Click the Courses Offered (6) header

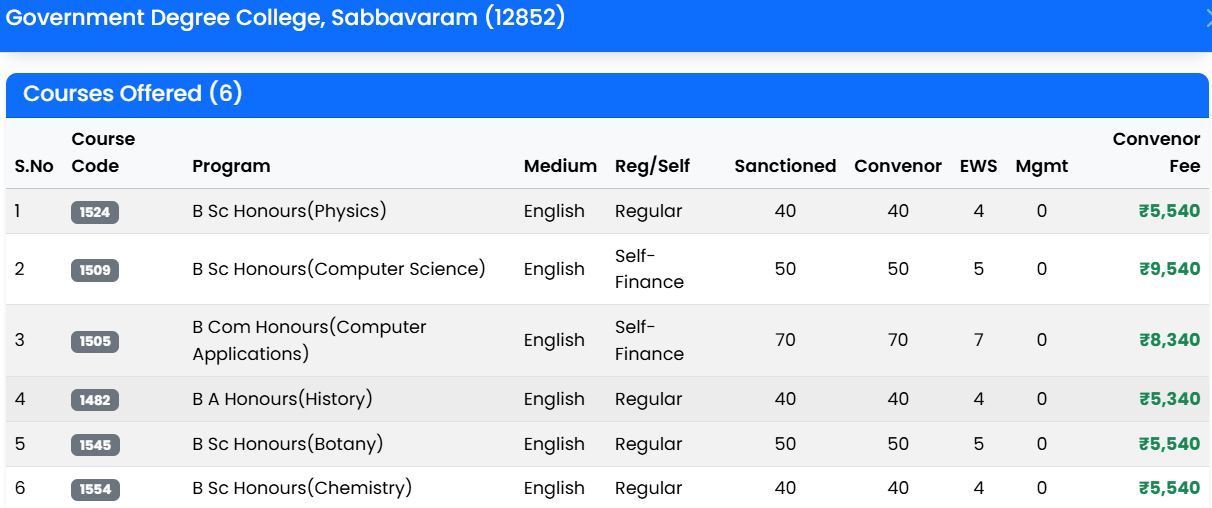133,93
